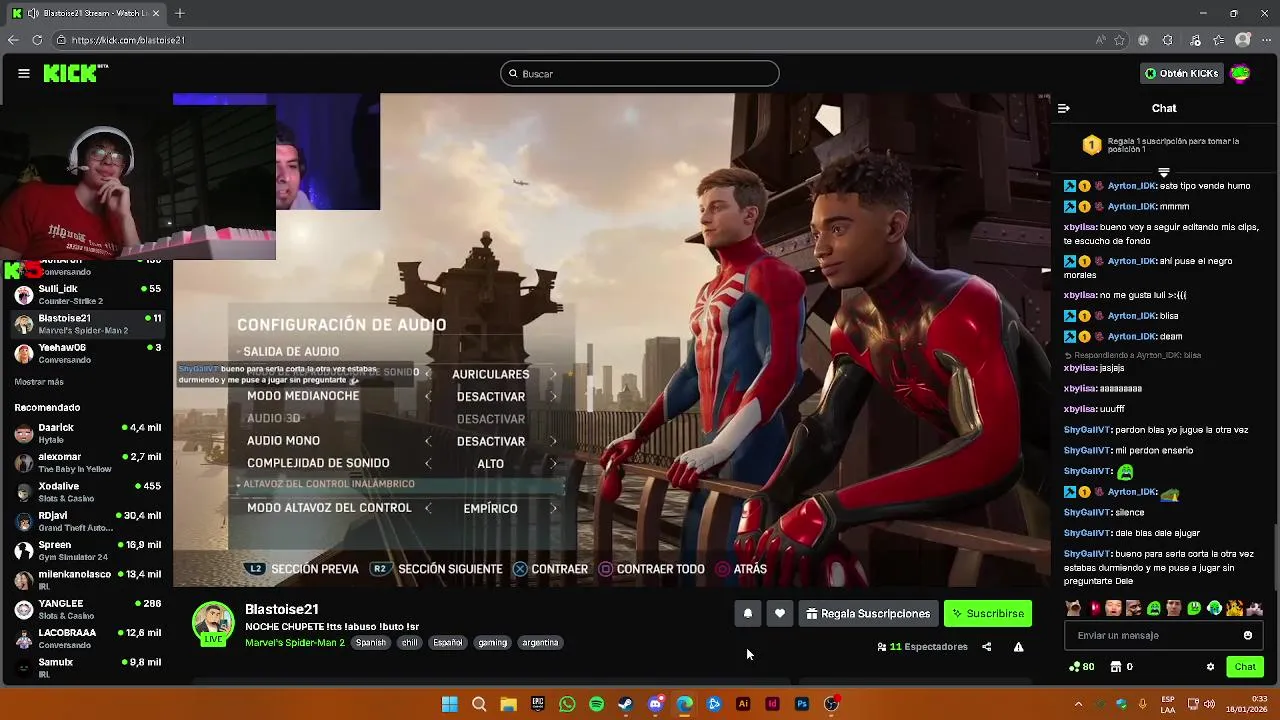Open the channel points shop icon
Viewport: 1280px width, 720px height.
point(1116,667)
